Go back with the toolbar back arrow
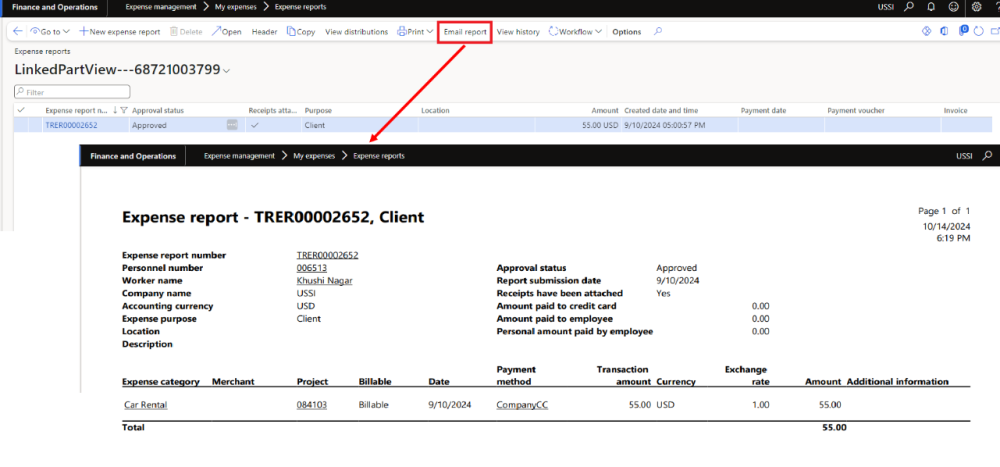Screen dimensions: 1000x467 pos(17,31)
